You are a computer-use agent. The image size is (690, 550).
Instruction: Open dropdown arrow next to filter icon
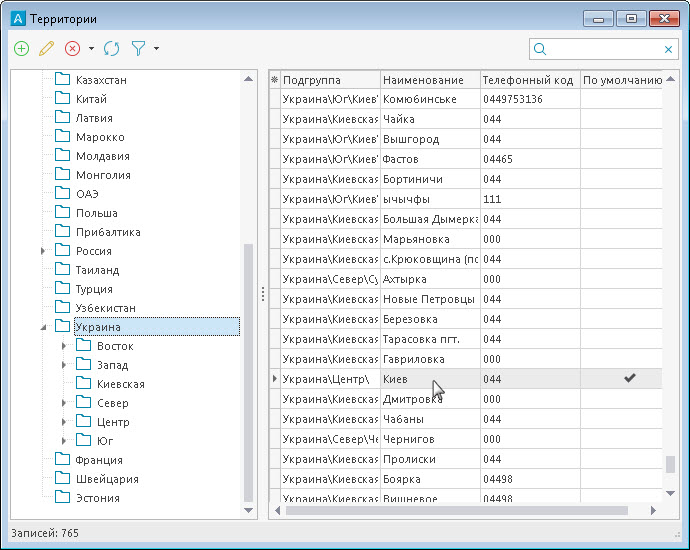156,48
